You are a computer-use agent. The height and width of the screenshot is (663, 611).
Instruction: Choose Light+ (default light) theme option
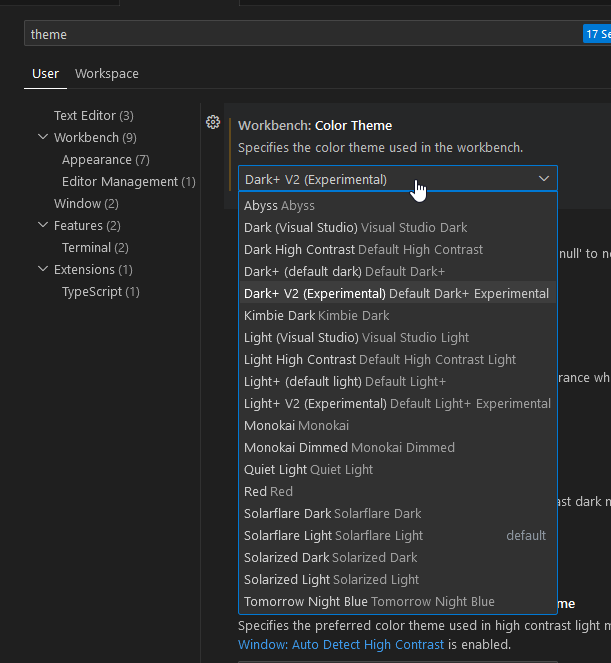click(x=398, y=381)
